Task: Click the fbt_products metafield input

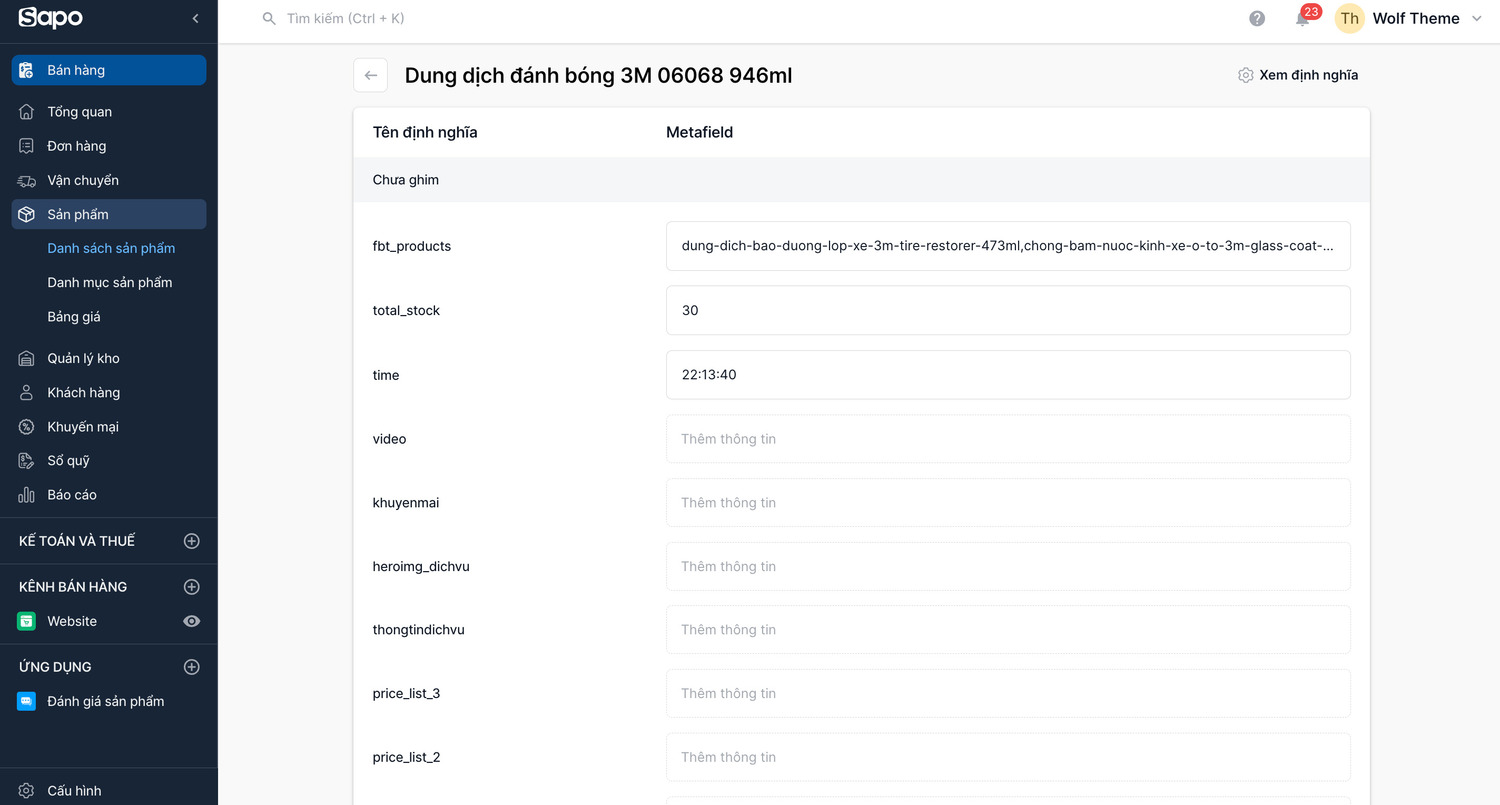Action: point(1008,246)
